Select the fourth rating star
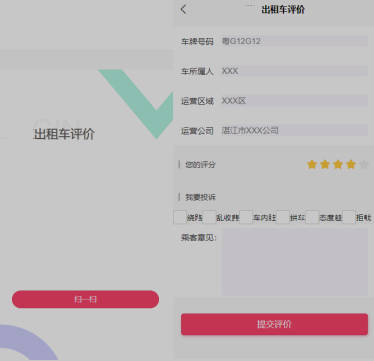This screenshot has width=374, height=361. (351, 164)
